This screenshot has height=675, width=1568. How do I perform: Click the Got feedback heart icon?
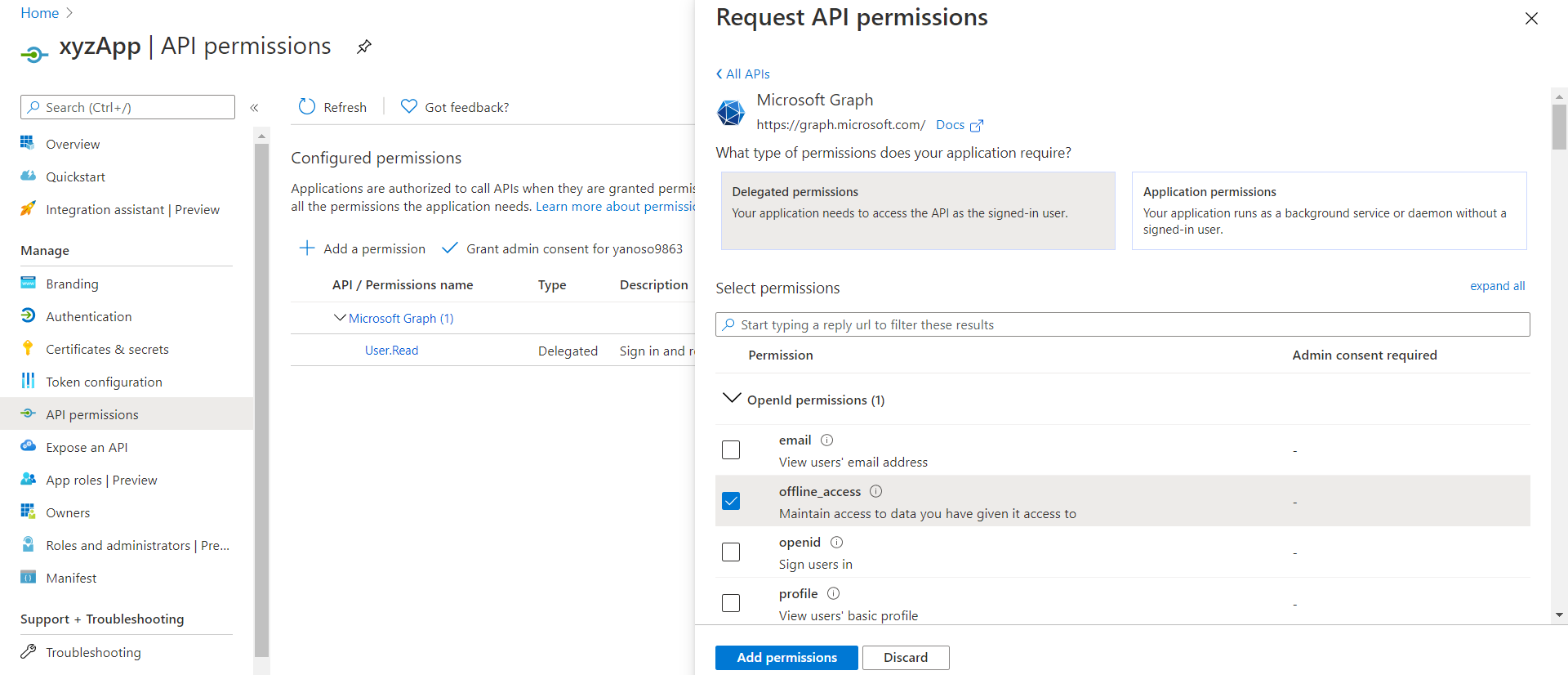(x=409, y=106)
